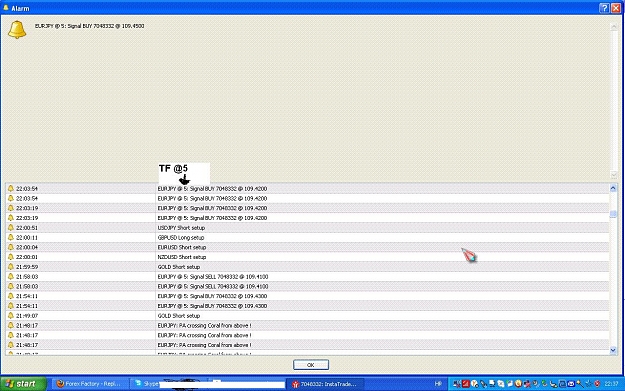This screenshot has height=391, width=625.
Task: Click bell icon of USDJPY Short setup row
Action: click(x=11, y=228)
